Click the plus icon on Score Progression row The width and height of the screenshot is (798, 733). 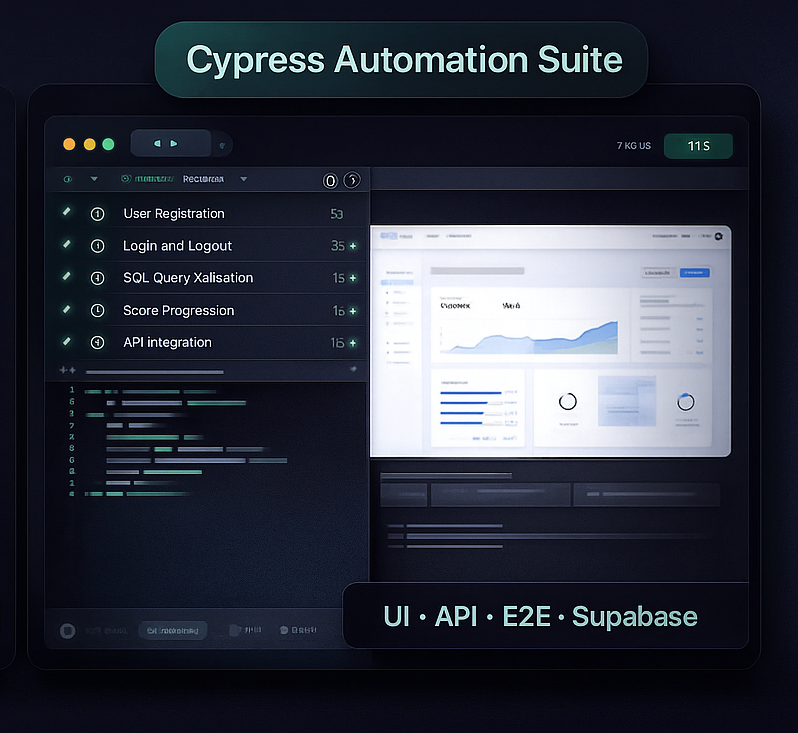[353, 311]
